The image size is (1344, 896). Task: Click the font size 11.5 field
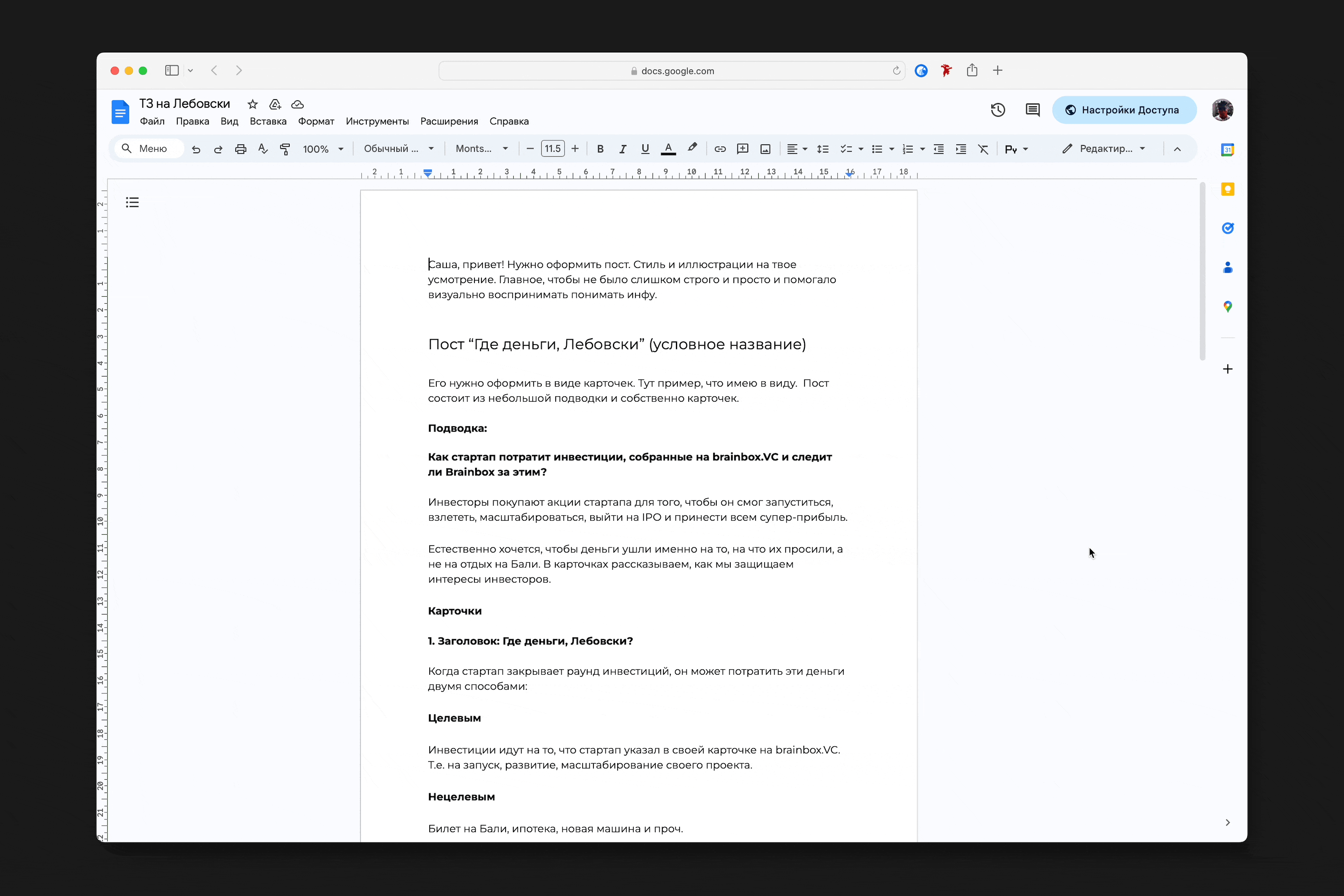[x=553, y=149]
